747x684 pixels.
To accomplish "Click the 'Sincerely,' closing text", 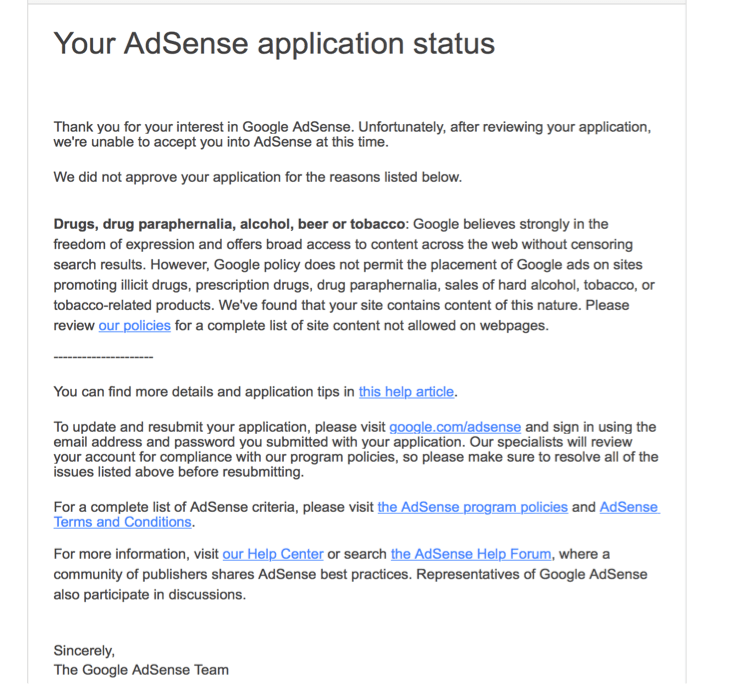I will tap(84, 651).
